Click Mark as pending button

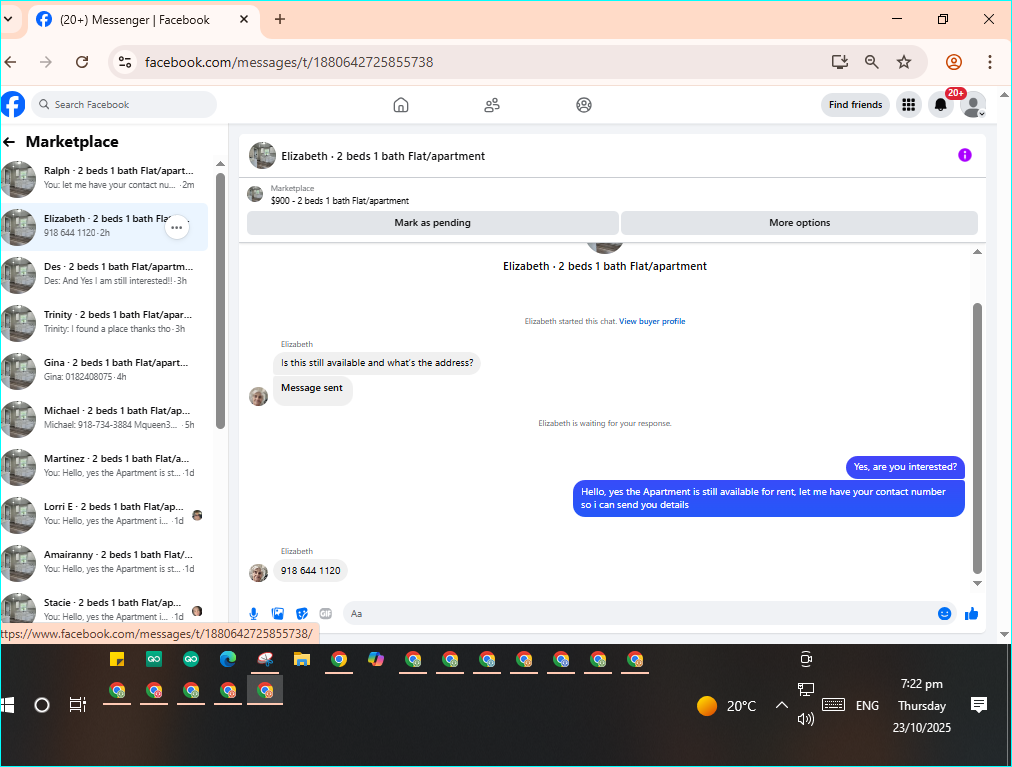[432, 223]
